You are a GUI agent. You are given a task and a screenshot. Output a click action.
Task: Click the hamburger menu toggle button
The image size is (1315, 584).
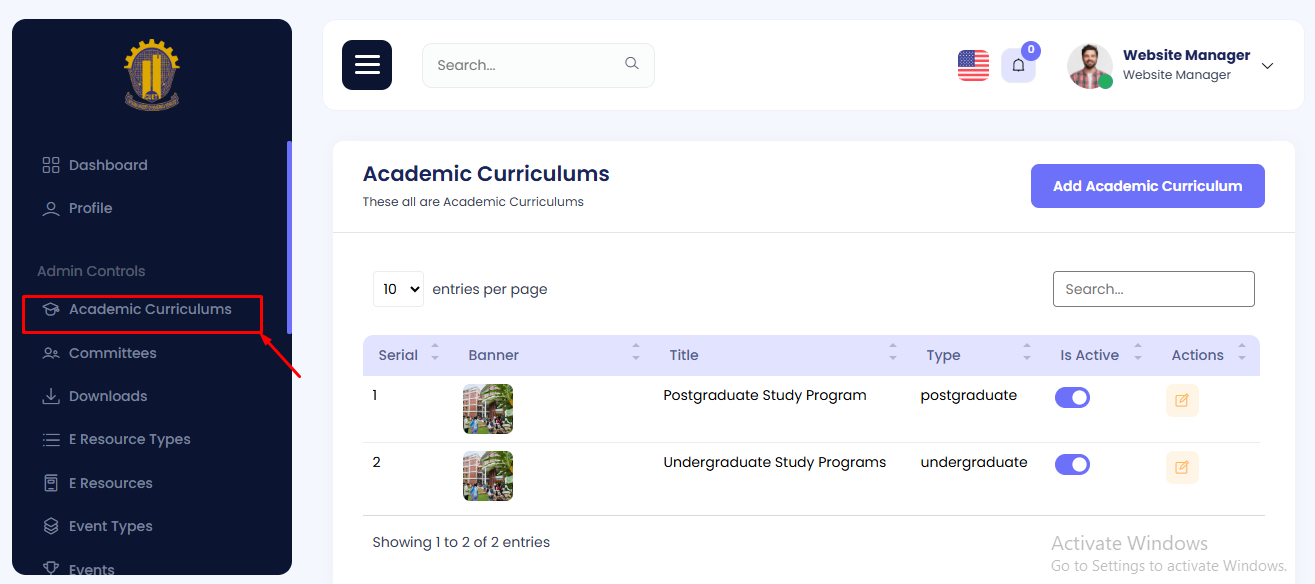[367, 65]
